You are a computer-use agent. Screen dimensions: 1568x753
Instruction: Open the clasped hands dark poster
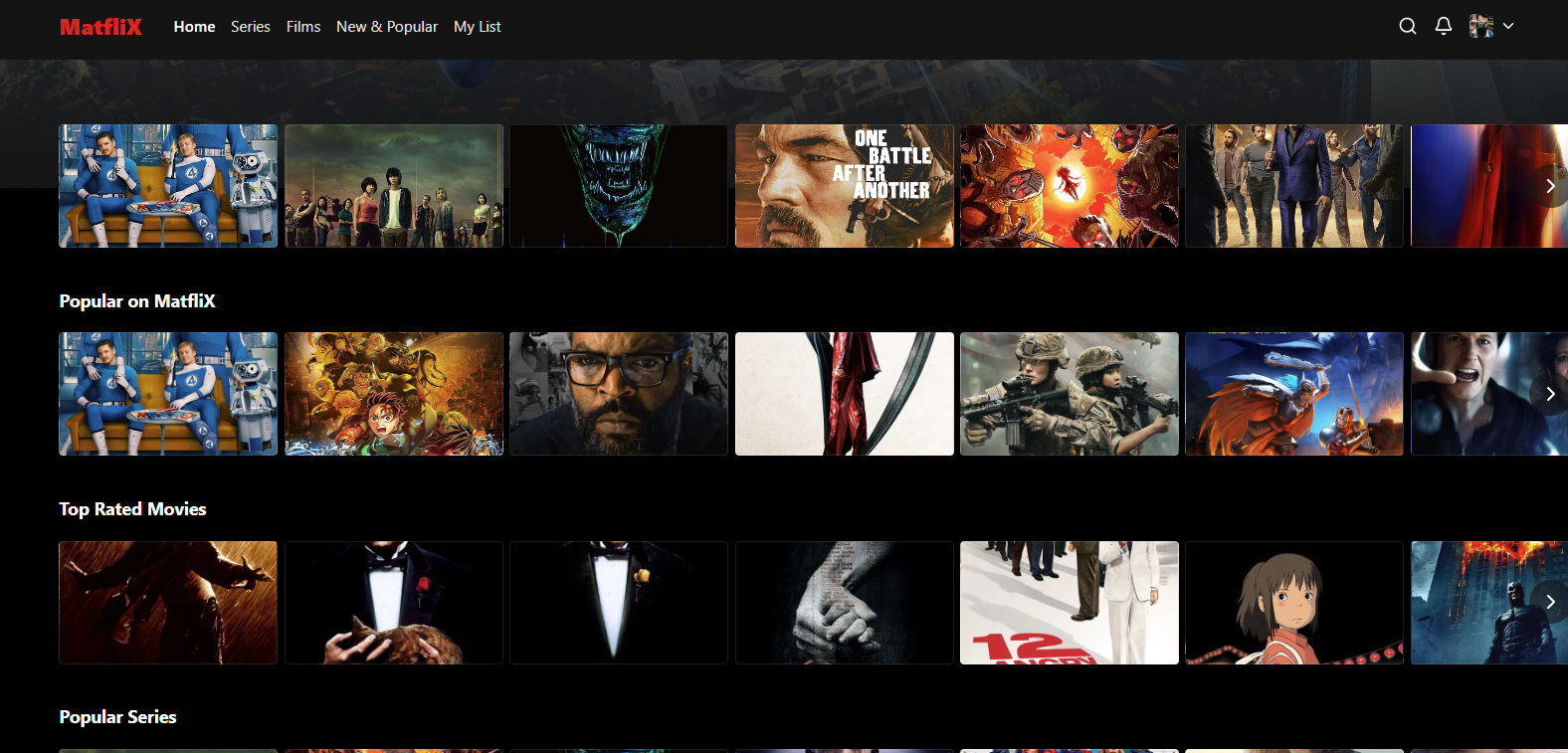[x=845, y=603]
